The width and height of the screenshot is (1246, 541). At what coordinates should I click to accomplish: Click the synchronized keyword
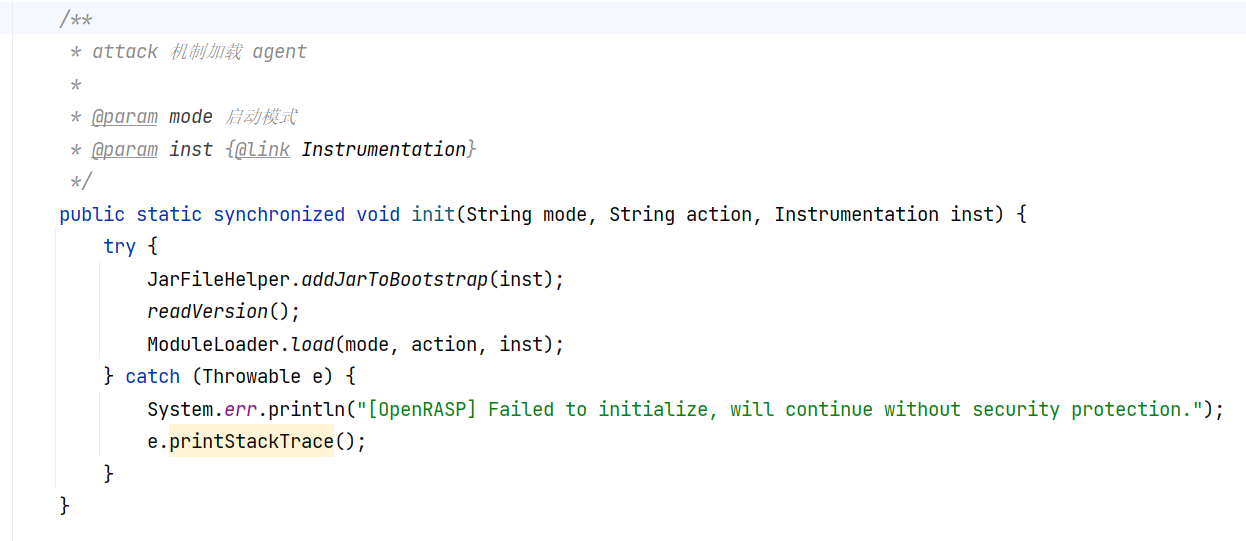point(279,214)
